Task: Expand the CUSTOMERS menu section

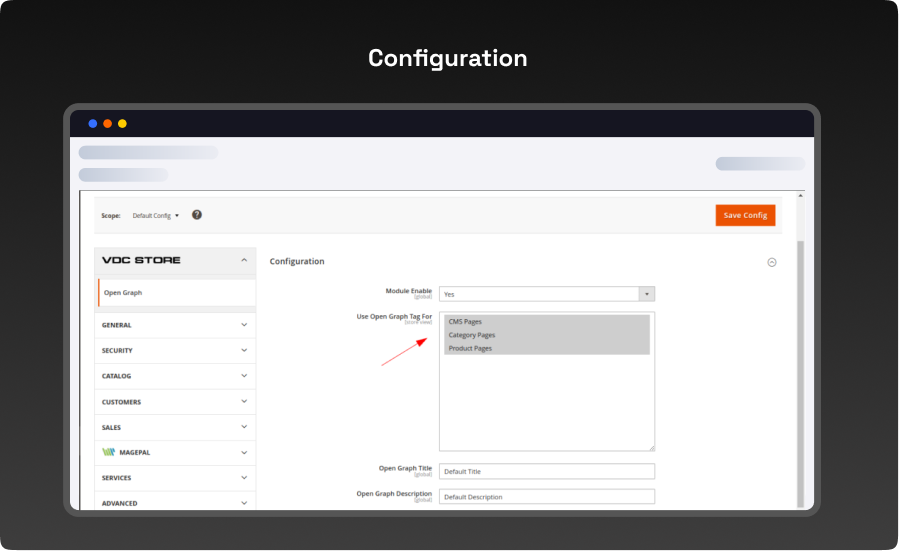Action: click(175, 402)
